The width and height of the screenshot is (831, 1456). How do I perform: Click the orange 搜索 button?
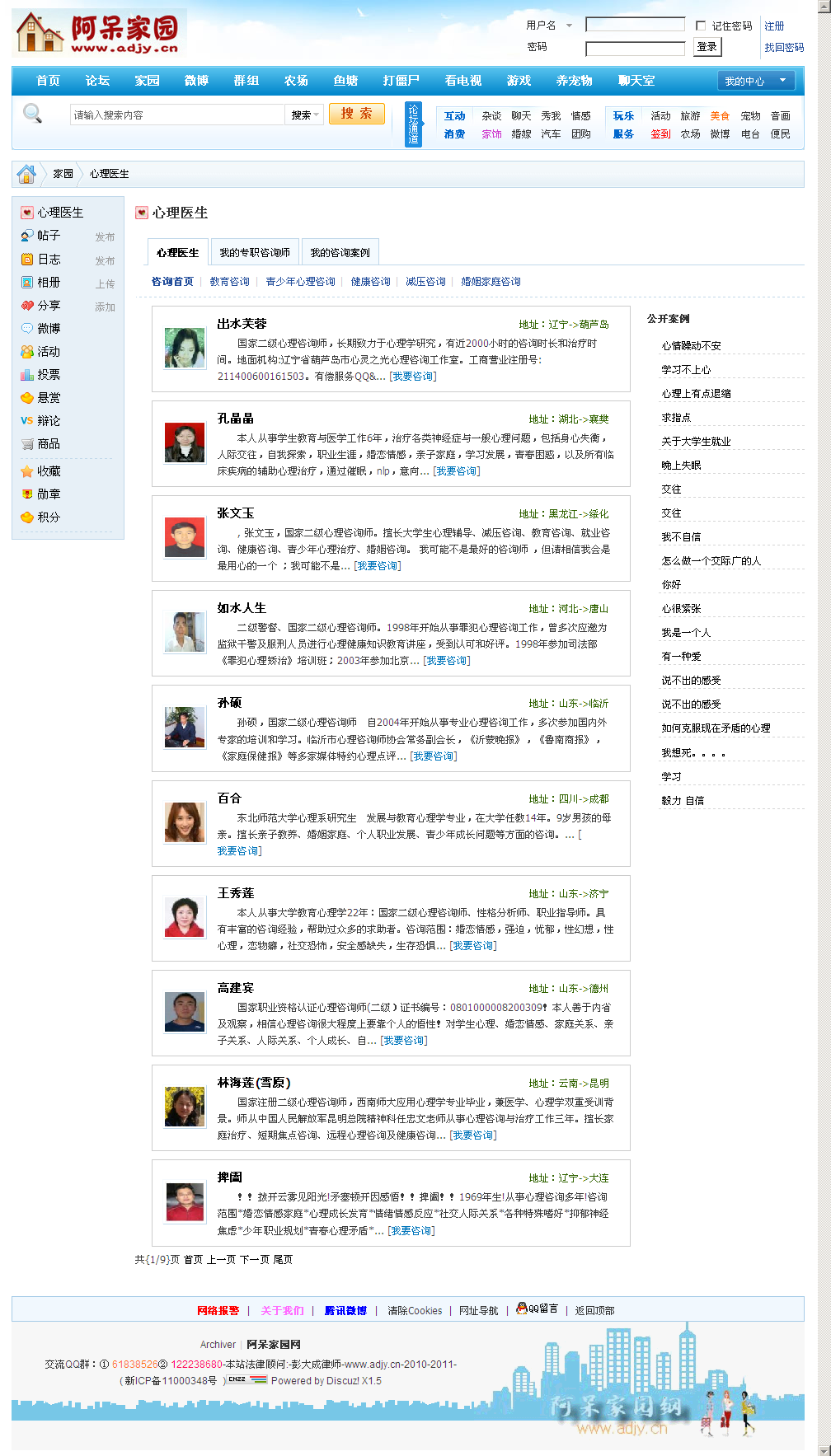tap(357, 114)
